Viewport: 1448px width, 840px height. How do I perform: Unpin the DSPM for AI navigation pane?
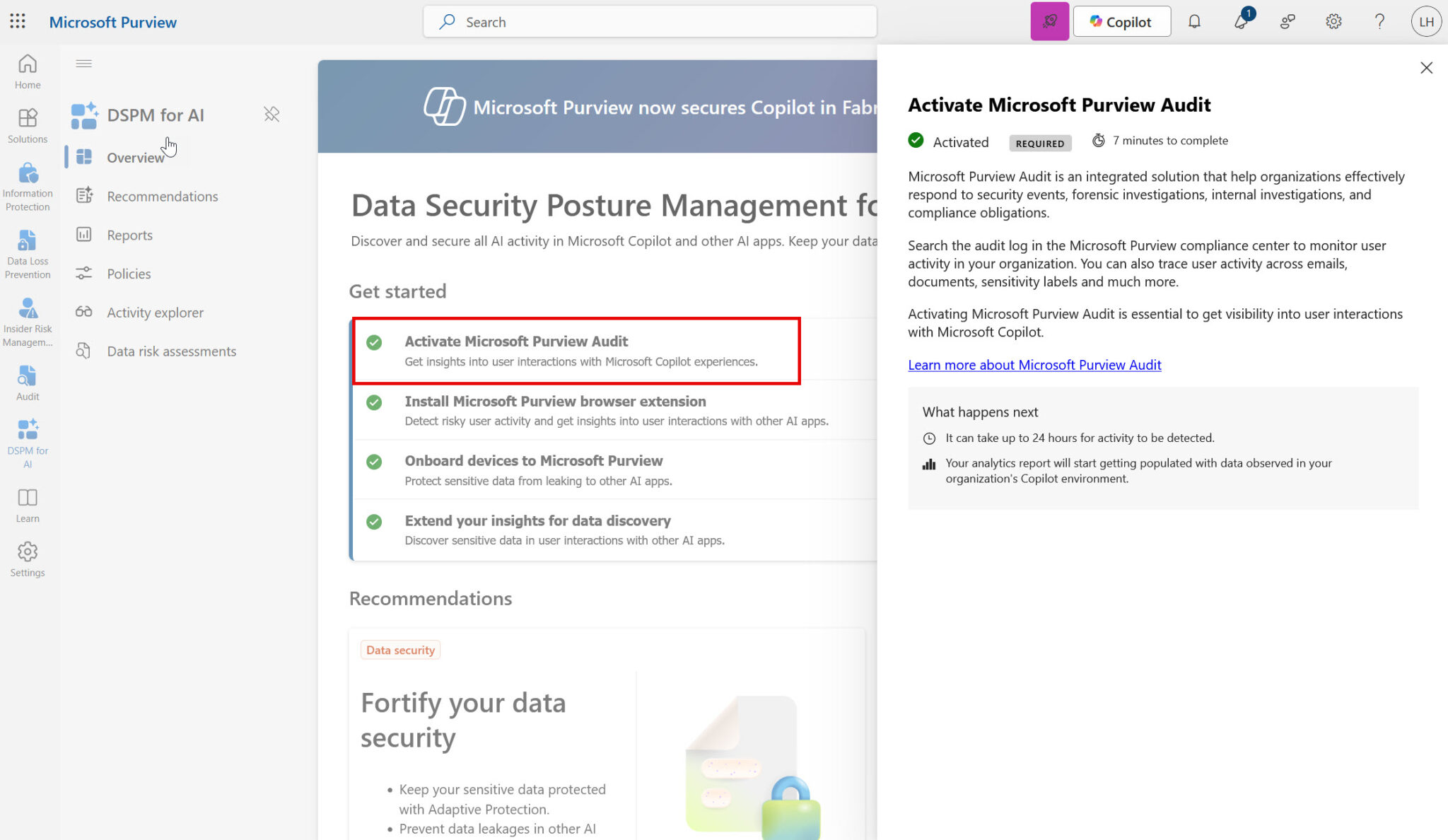[271, 114]
